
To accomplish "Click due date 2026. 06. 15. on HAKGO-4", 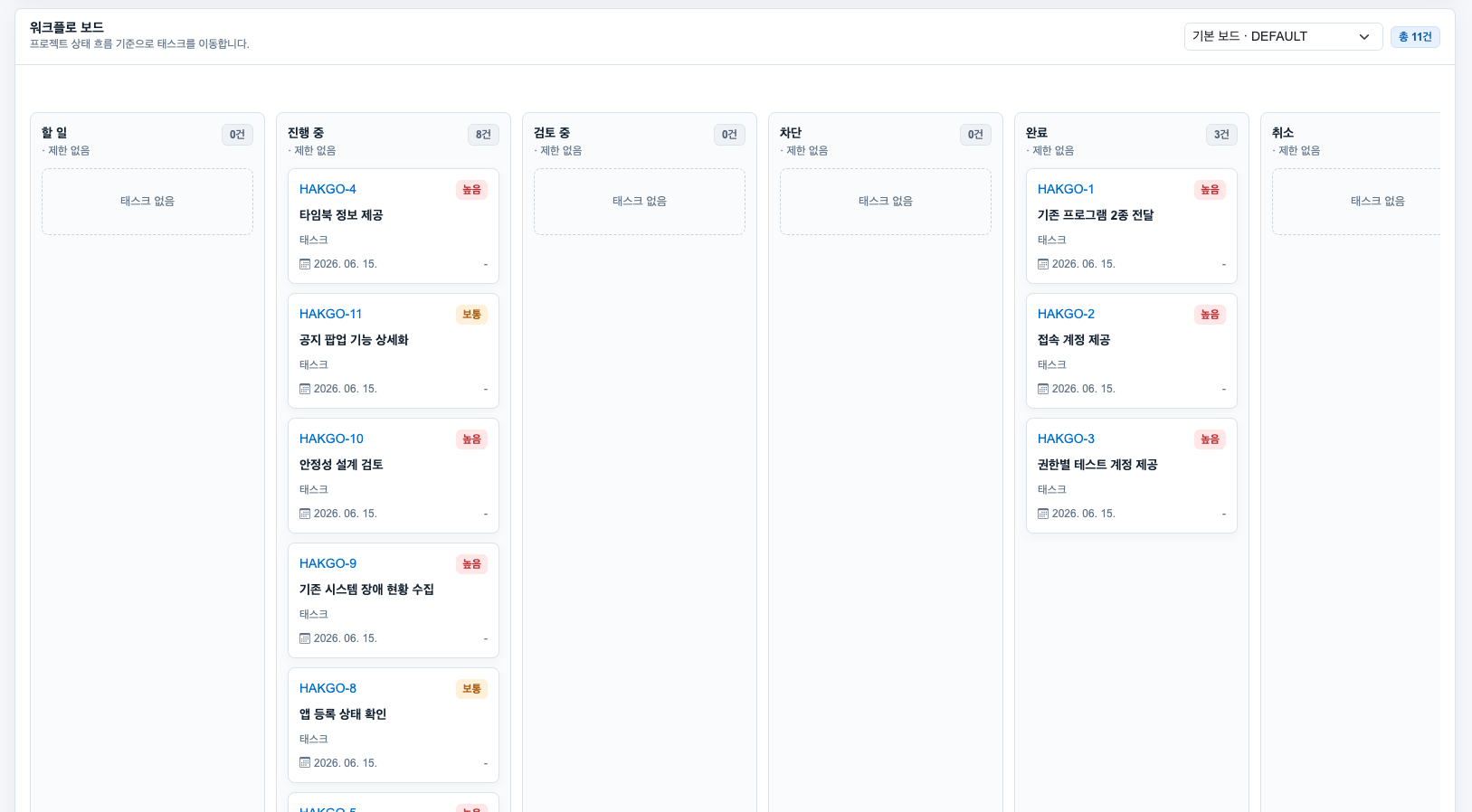I will click(346, 264).
